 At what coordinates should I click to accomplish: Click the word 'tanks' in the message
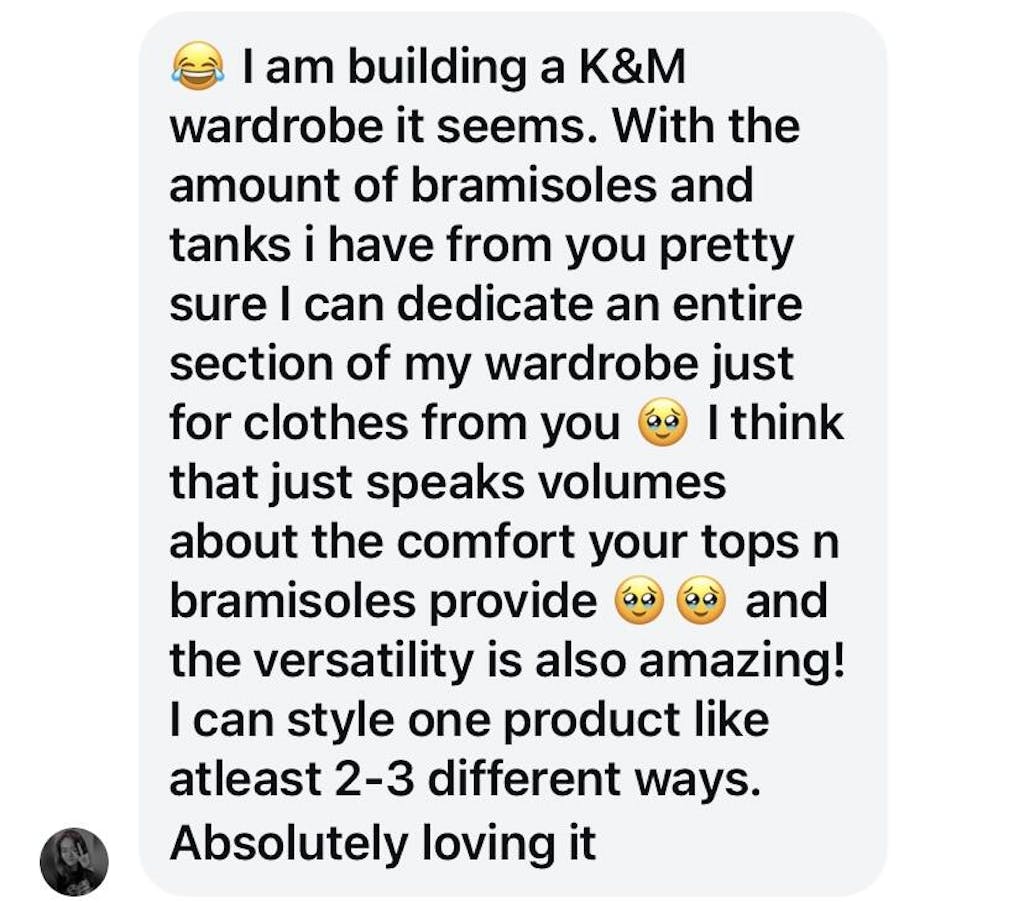click(x=230, y=244)
